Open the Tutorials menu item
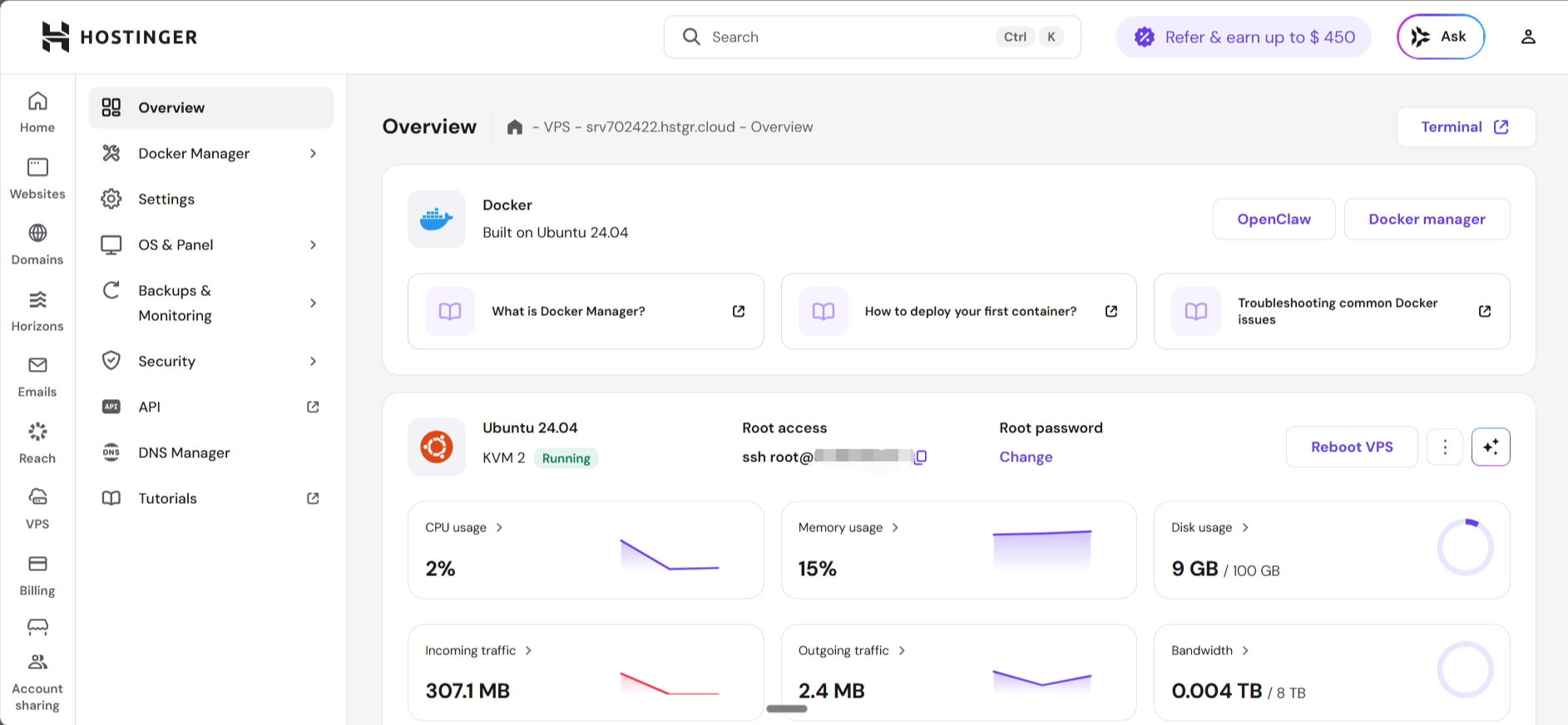Viewport: 1568px width, 725px height. 211,498
